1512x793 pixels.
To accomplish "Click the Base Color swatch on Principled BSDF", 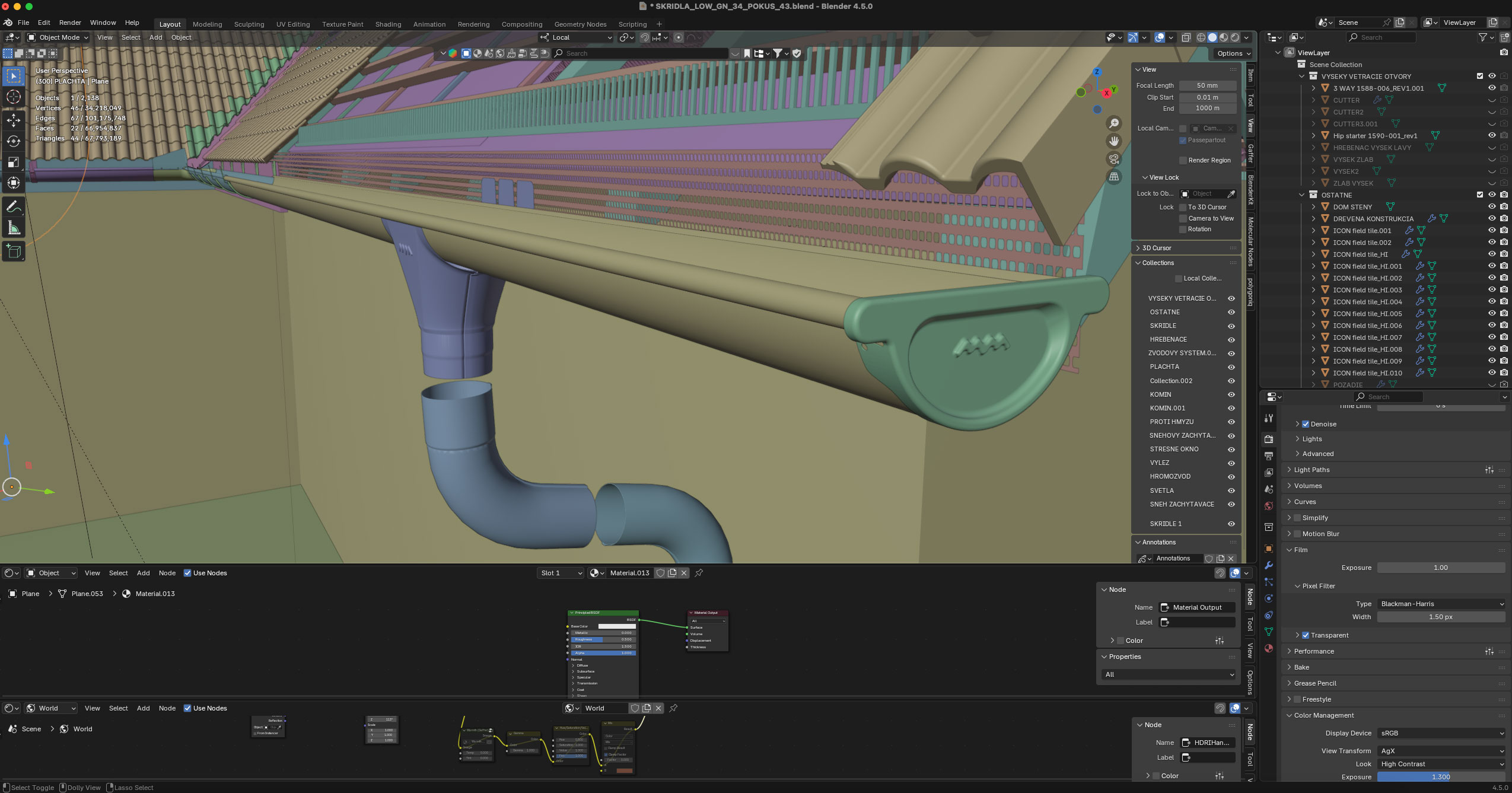I will tap(616, 626).
